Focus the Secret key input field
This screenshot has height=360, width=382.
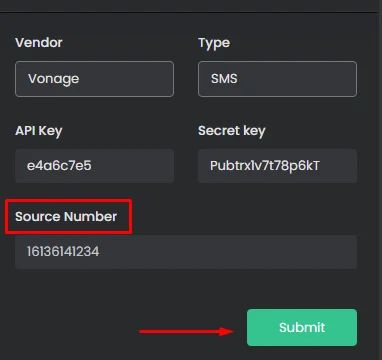(277, 166)
